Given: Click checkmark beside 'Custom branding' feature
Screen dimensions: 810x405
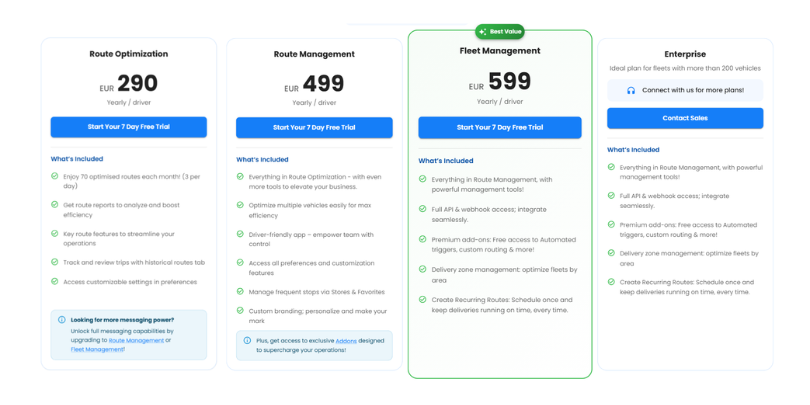Looking at the screenshot, I should [x=240, y=310].
